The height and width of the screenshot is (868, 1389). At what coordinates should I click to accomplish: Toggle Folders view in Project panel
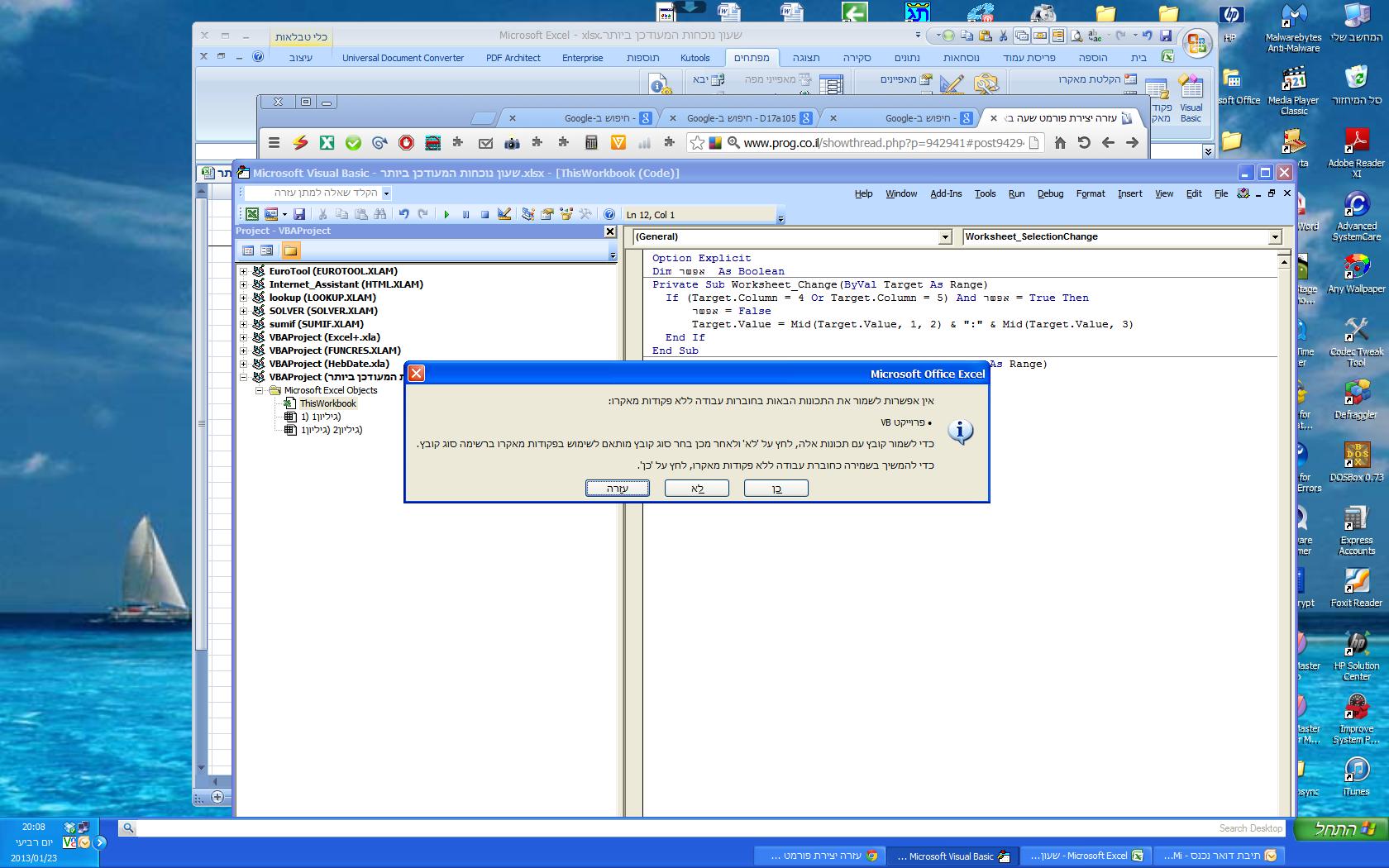[x=290, y=250]
